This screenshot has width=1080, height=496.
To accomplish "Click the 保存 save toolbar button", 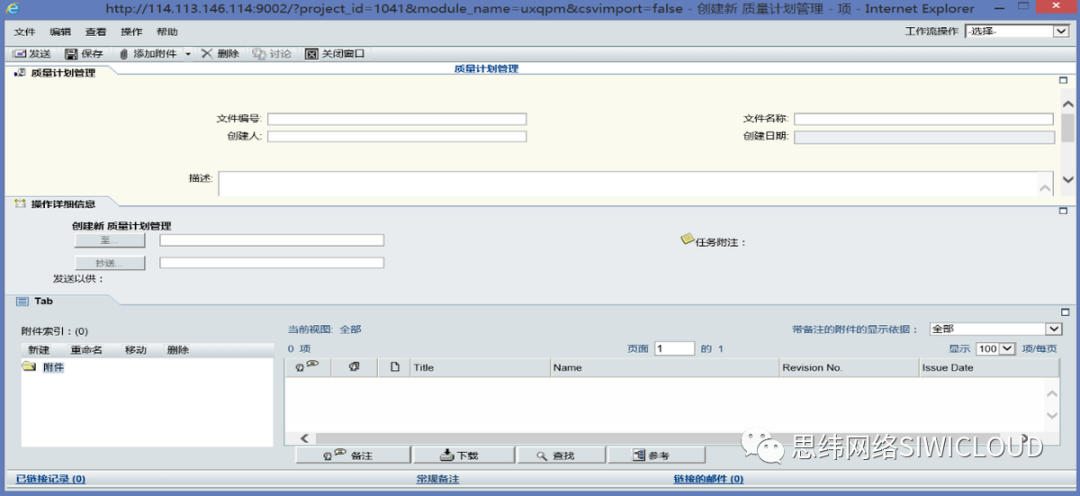I will pyautogui.click(x=84, y=54).
